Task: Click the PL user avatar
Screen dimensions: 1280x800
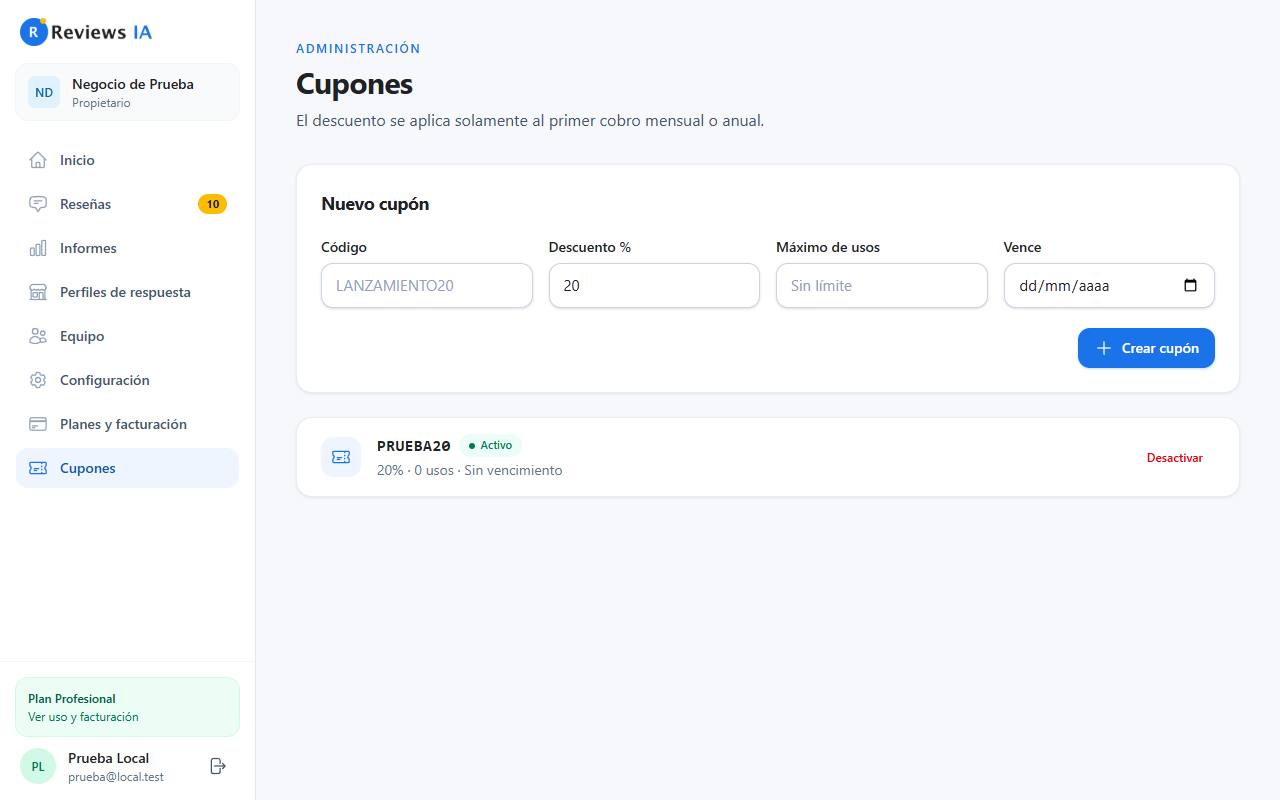Action: 38,766
